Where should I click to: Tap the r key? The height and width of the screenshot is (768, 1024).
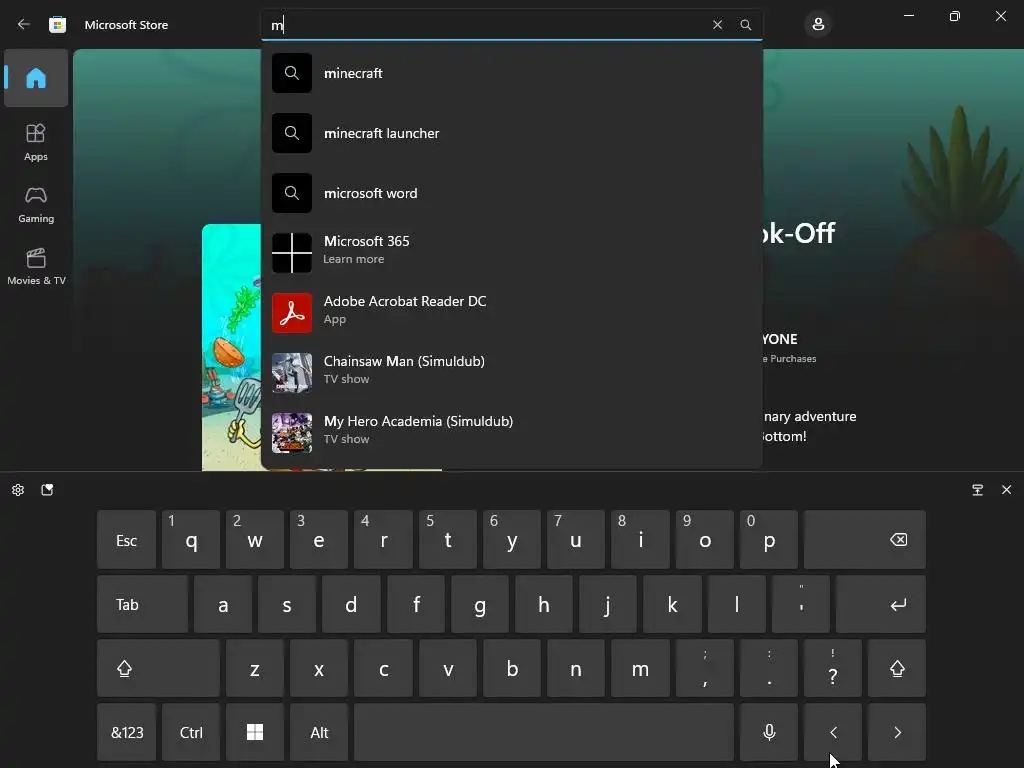383,540
